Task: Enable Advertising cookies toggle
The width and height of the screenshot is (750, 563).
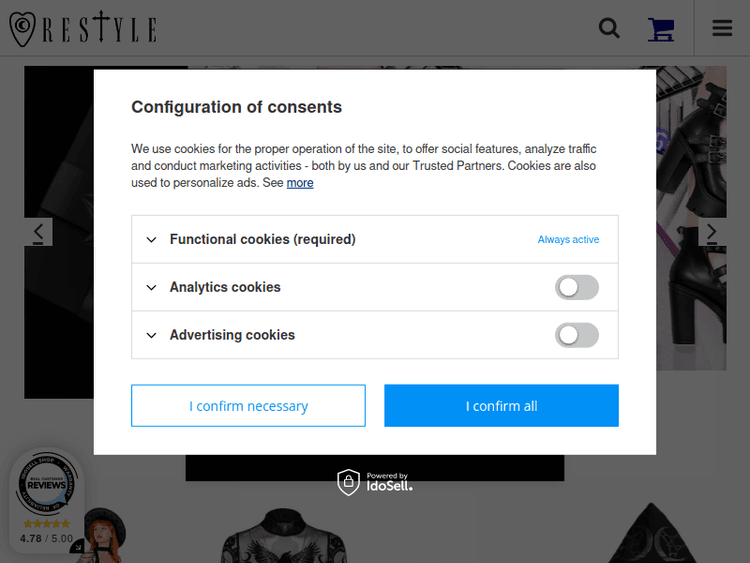Action: 577,335
